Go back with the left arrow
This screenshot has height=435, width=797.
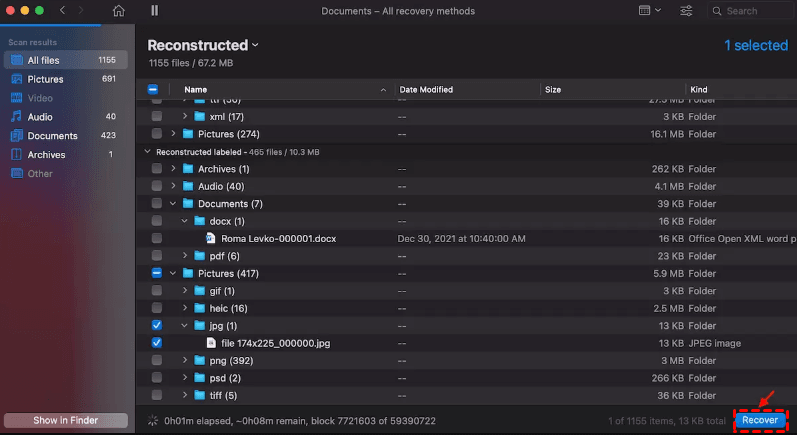62,11
